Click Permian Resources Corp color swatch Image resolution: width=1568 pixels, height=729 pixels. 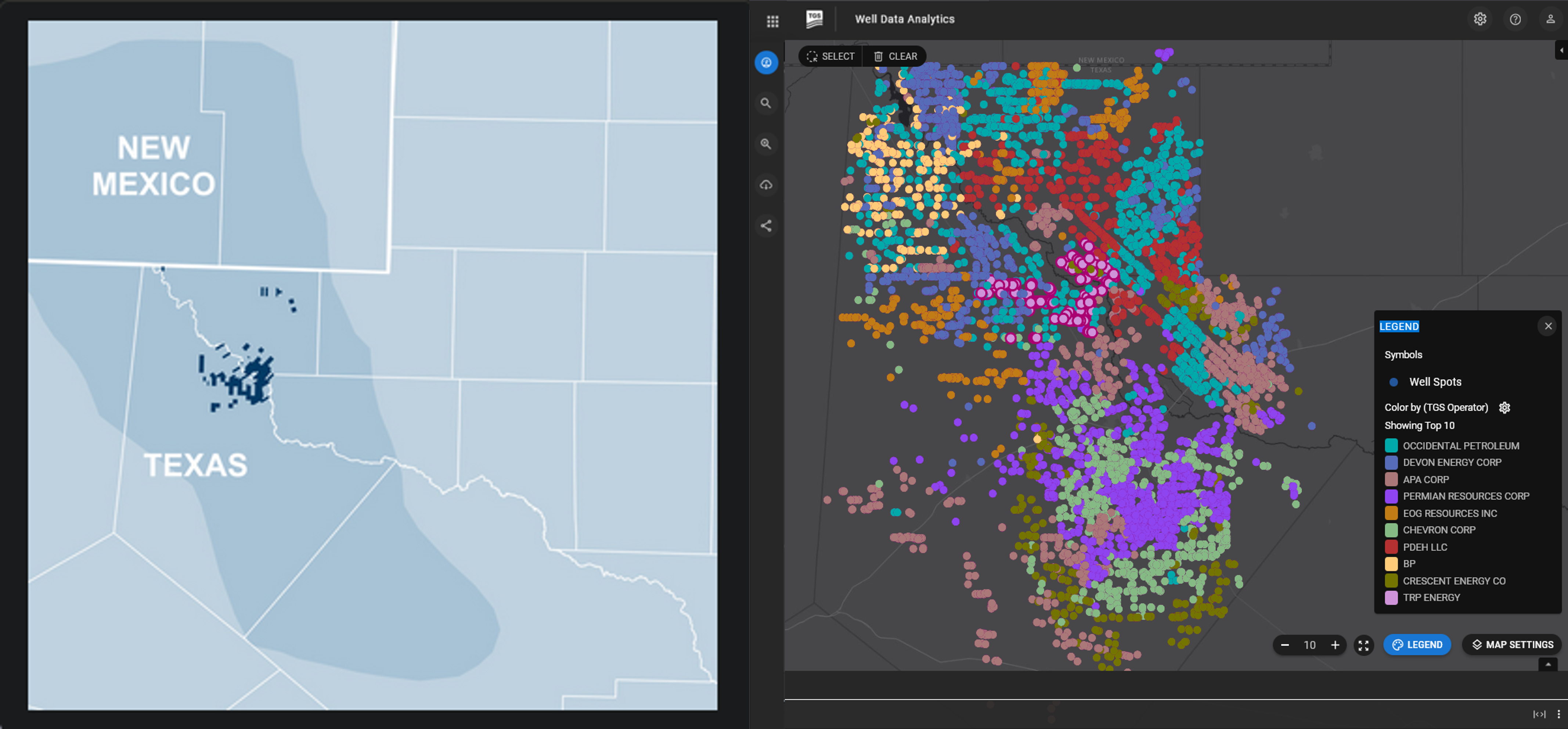point(1391,496)
